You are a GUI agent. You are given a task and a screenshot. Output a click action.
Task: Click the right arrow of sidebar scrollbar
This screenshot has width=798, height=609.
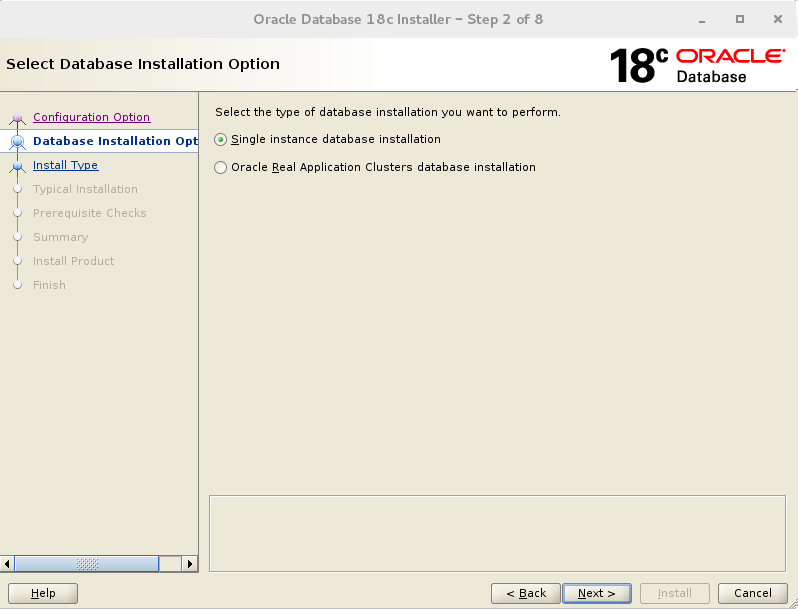tap(190, 564)
